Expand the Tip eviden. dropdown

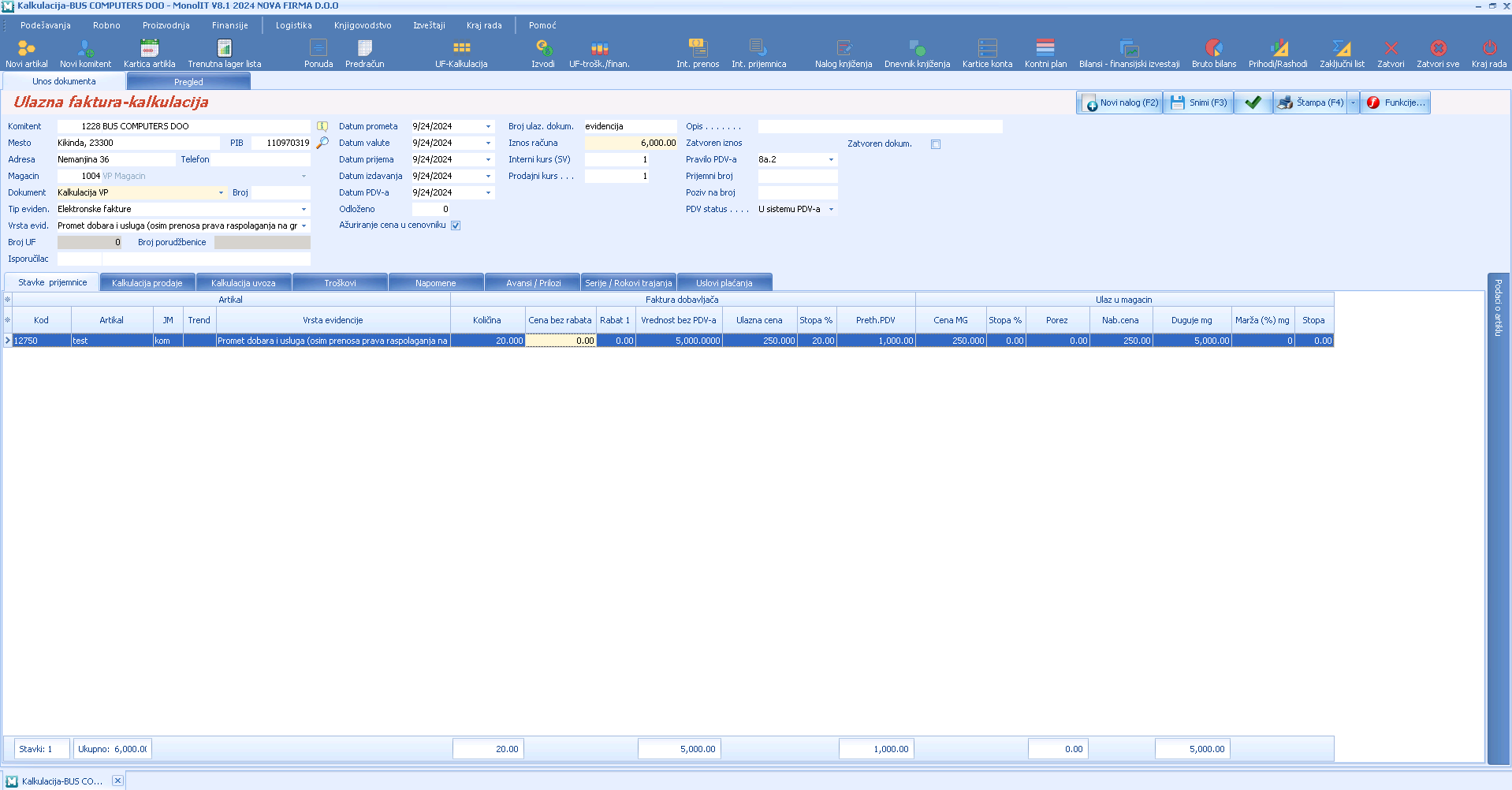point(304,209)
